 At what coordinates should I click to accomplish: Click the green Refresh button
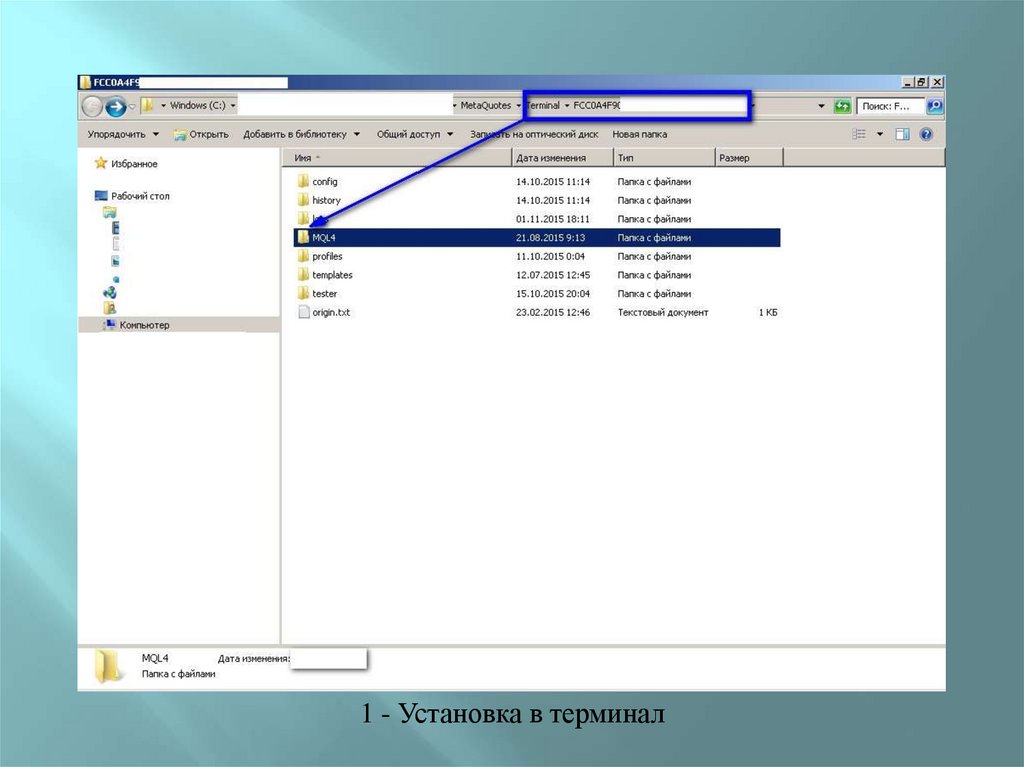coord(842,106)
